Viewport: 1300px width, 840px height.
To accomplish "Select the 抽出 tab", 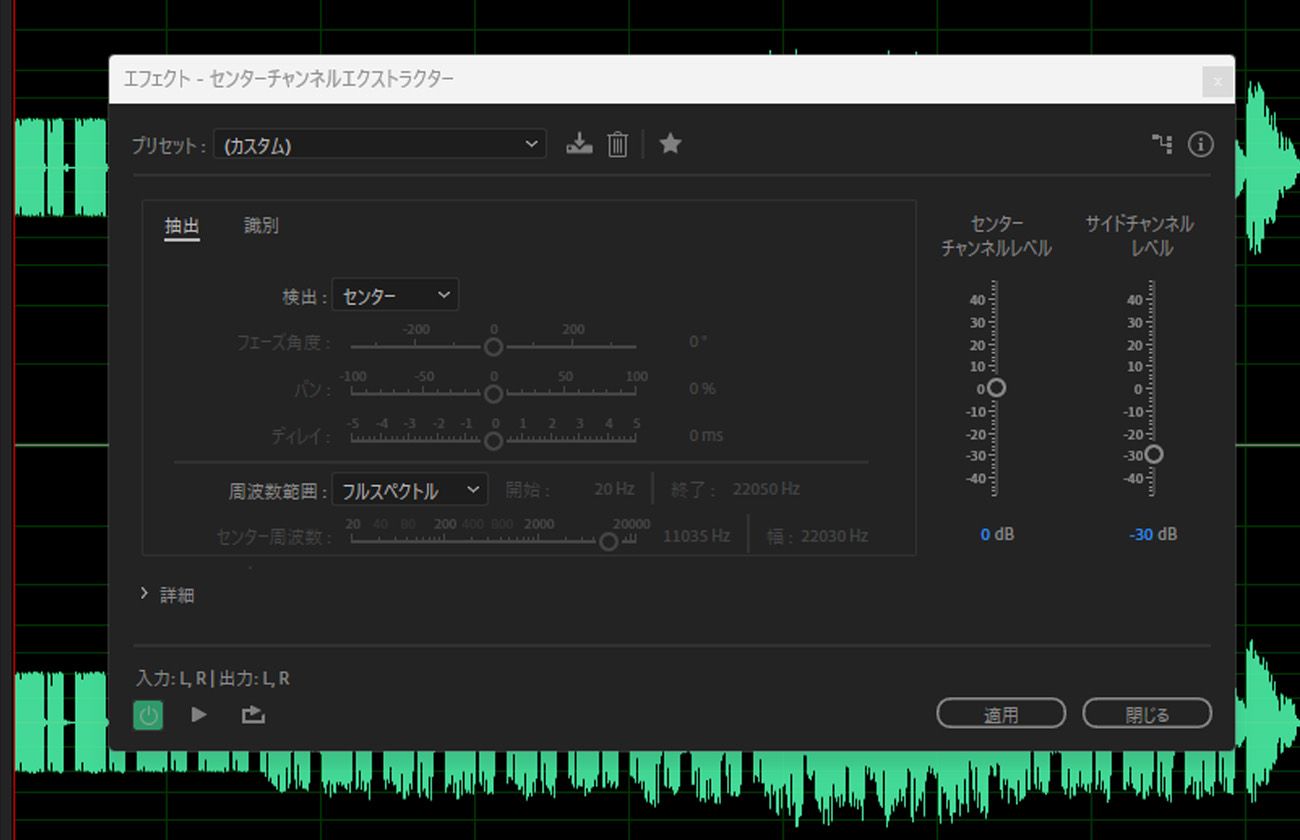I will 182,225.
